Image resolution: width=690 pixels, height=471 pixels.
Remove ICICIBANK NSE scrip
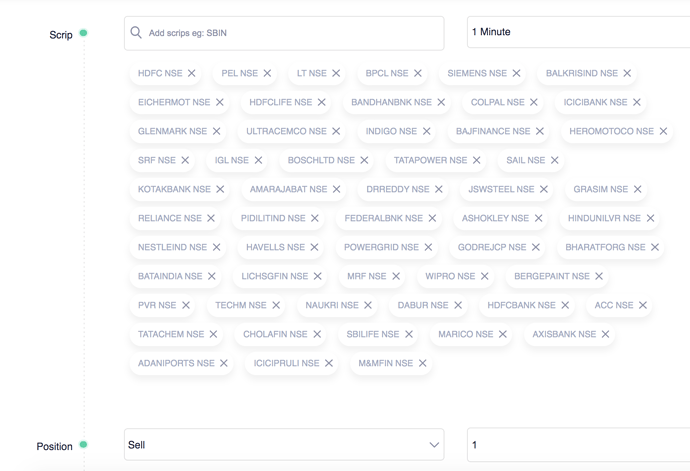tap(637, 102)
